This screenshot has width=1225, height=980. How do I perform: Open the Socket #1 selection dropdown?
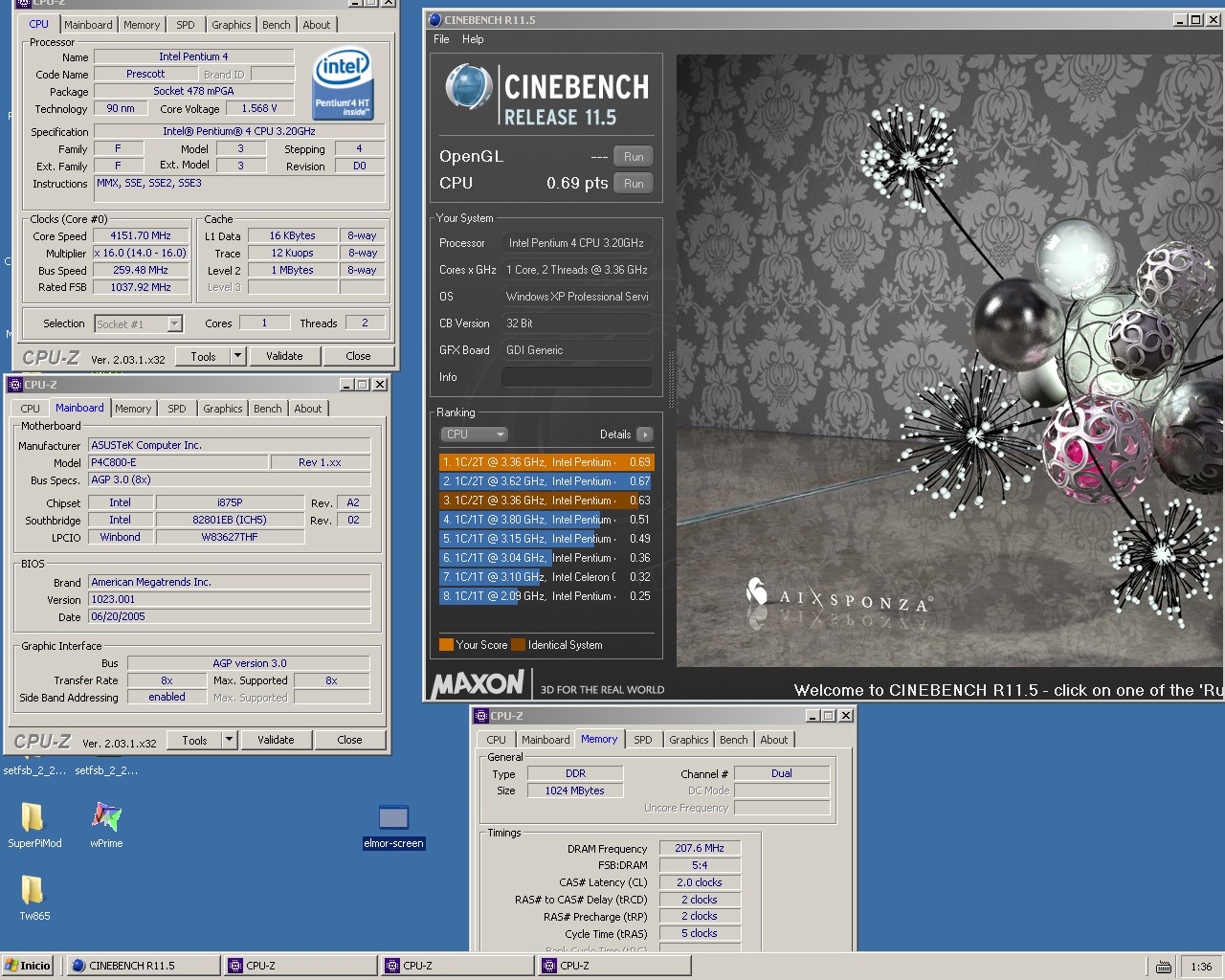174,323
